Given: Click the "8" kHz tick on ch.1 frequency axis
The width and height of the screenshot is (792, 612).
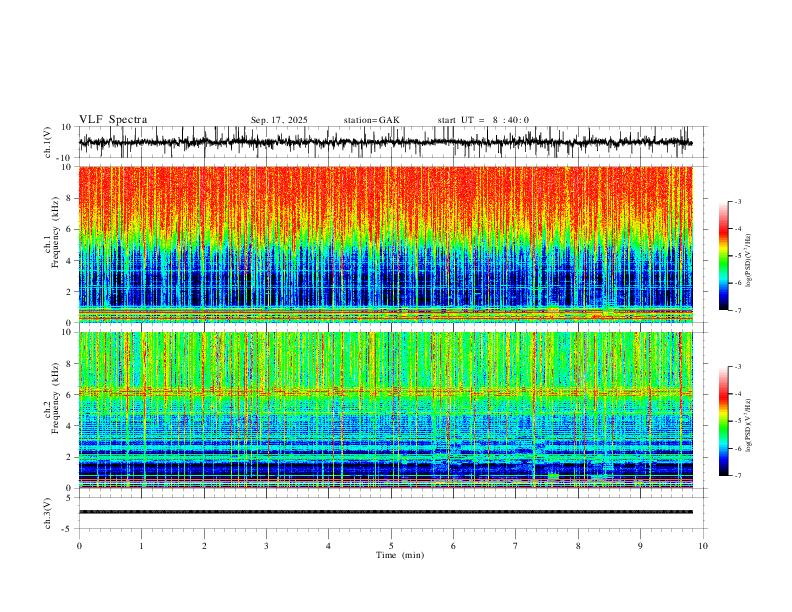Looking at the screenshot, I should [x=69, y=198].
